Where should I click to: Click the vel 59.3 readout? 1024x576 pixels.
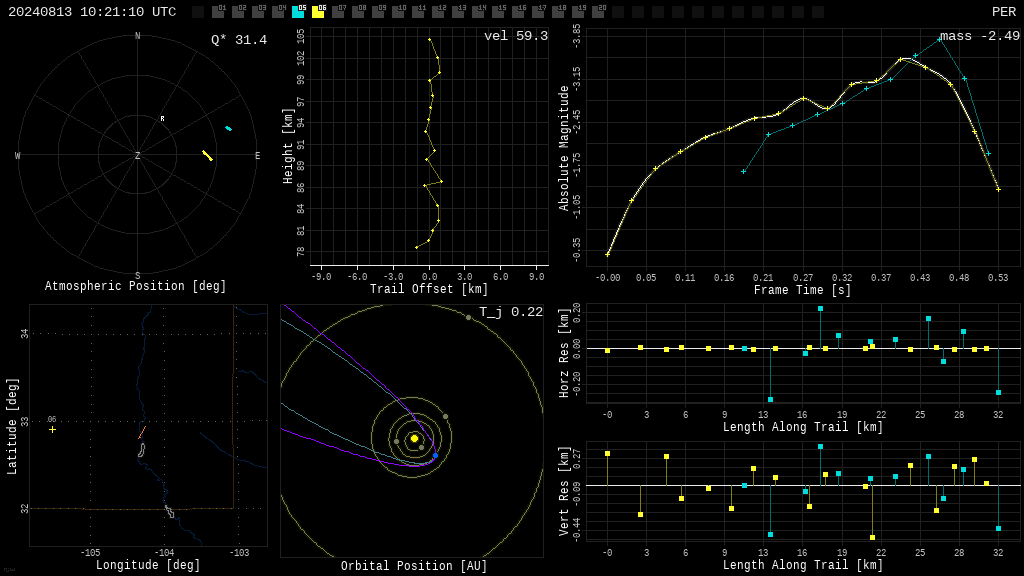(x=516, y=36)
